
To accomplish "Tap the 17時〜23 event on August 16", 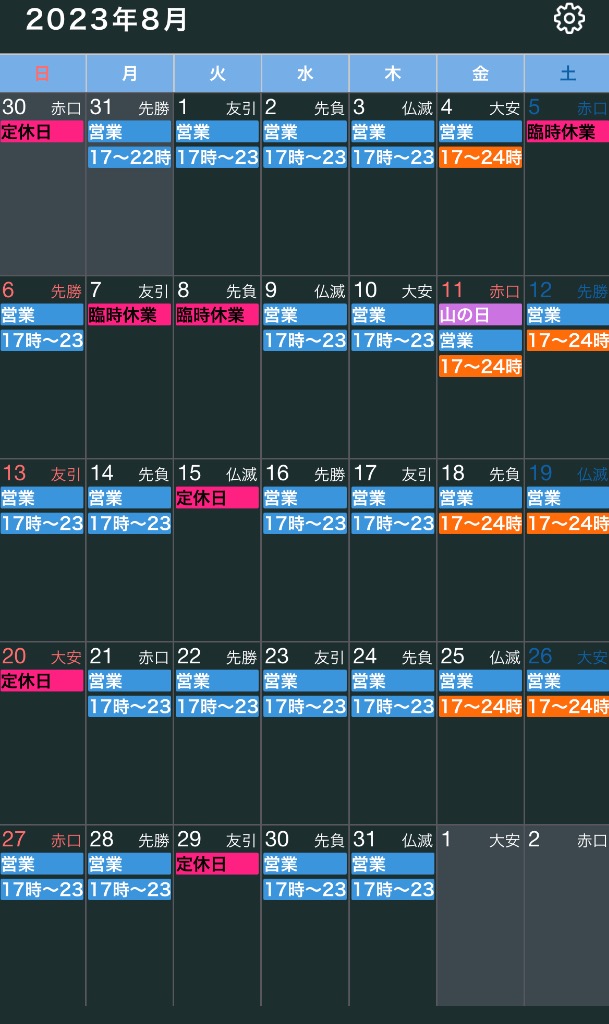I will pos(305,523).
